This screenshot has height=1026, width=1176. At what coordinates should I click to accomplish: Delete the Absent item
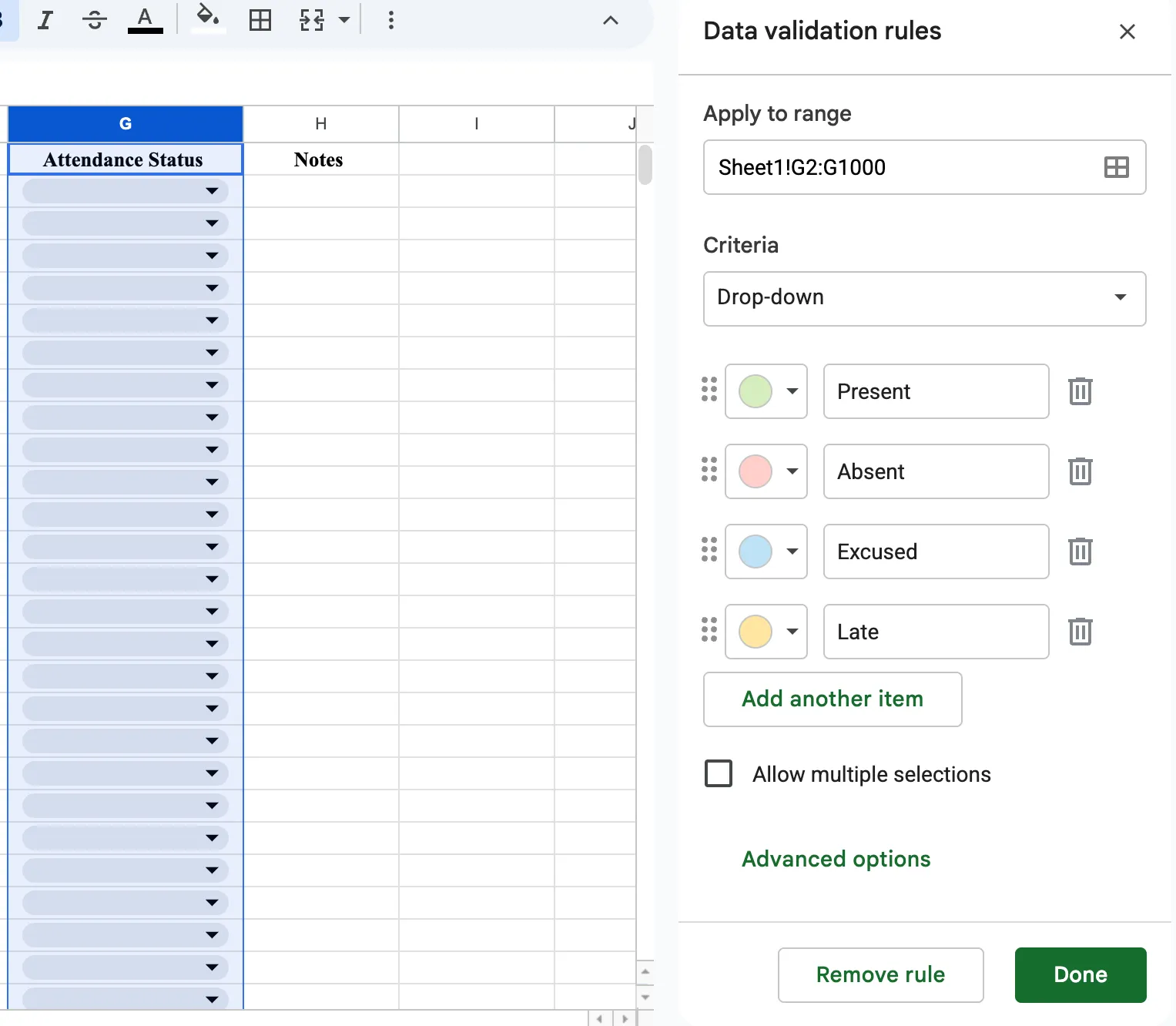[1081, 471]
